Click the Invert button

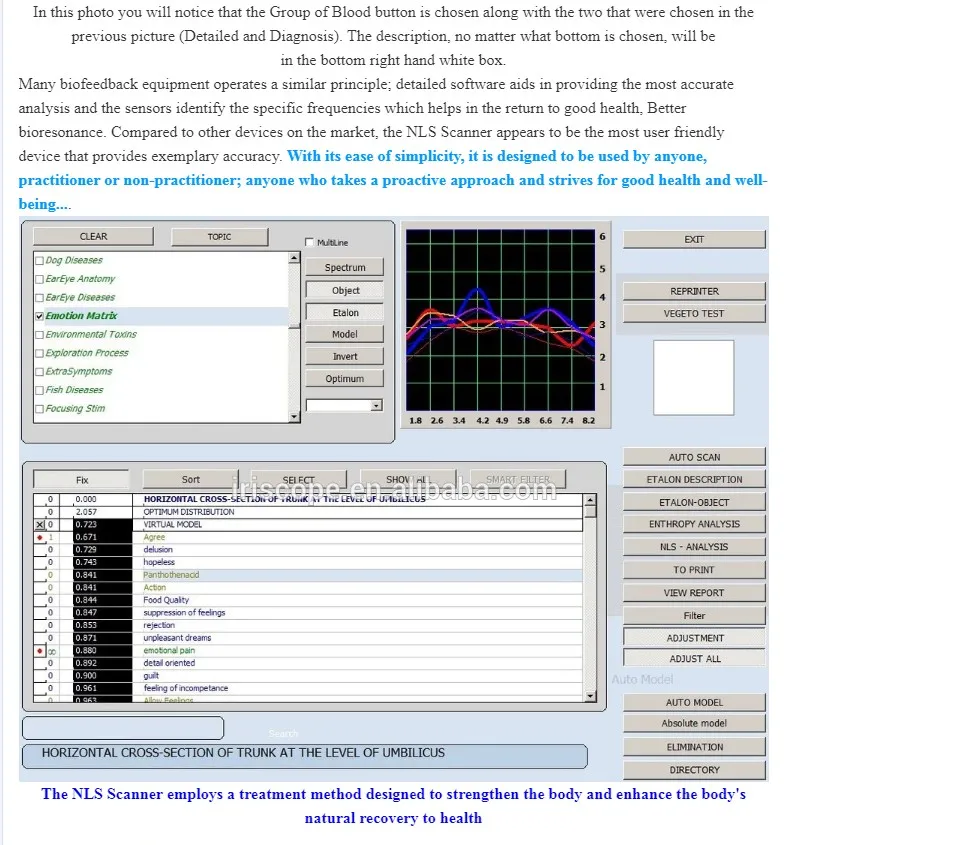(x=345, y=356)
